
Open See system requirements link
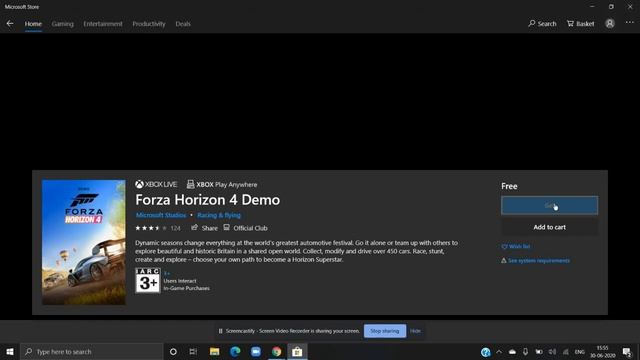(536, 260)
